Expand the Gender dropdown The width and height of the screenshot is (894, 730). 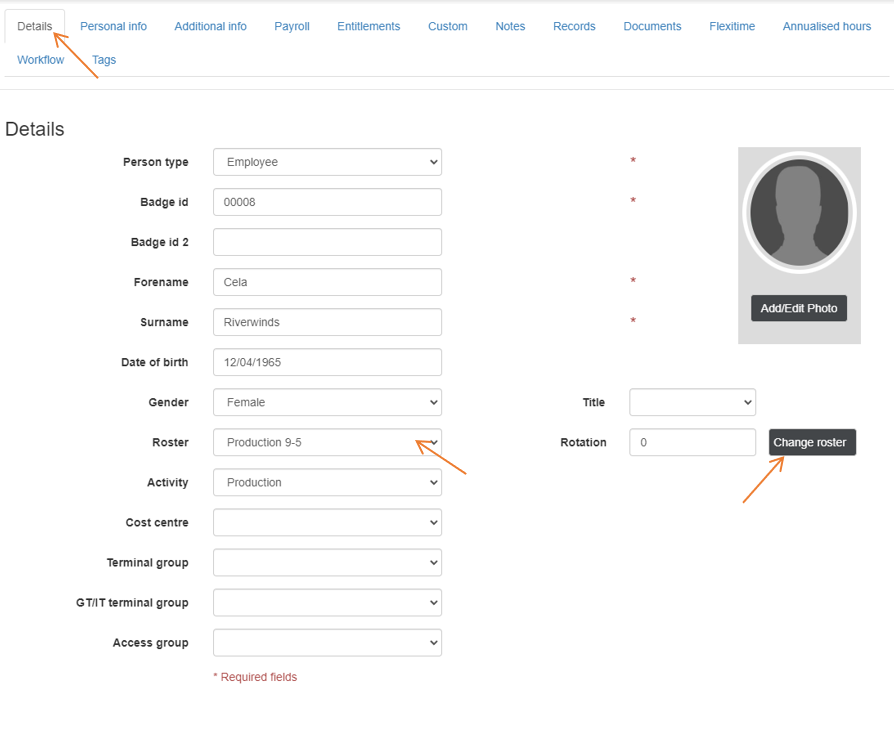[x=327, y=402]
